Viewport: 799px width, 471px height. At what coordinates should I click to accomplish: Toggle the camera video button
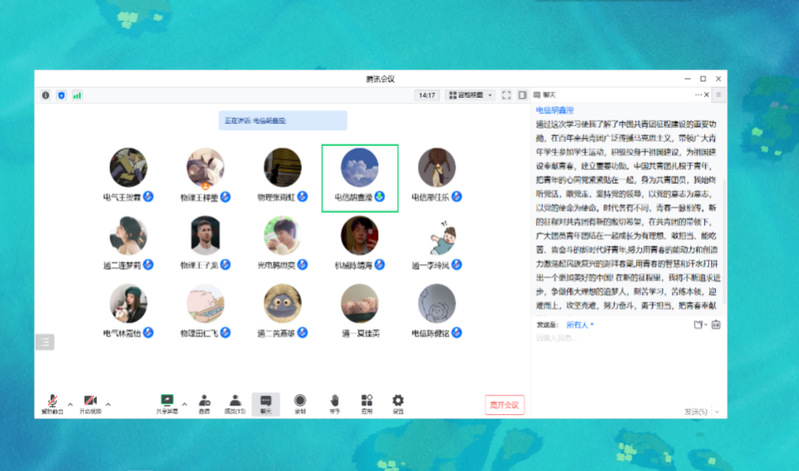click(x=91, y=400)
